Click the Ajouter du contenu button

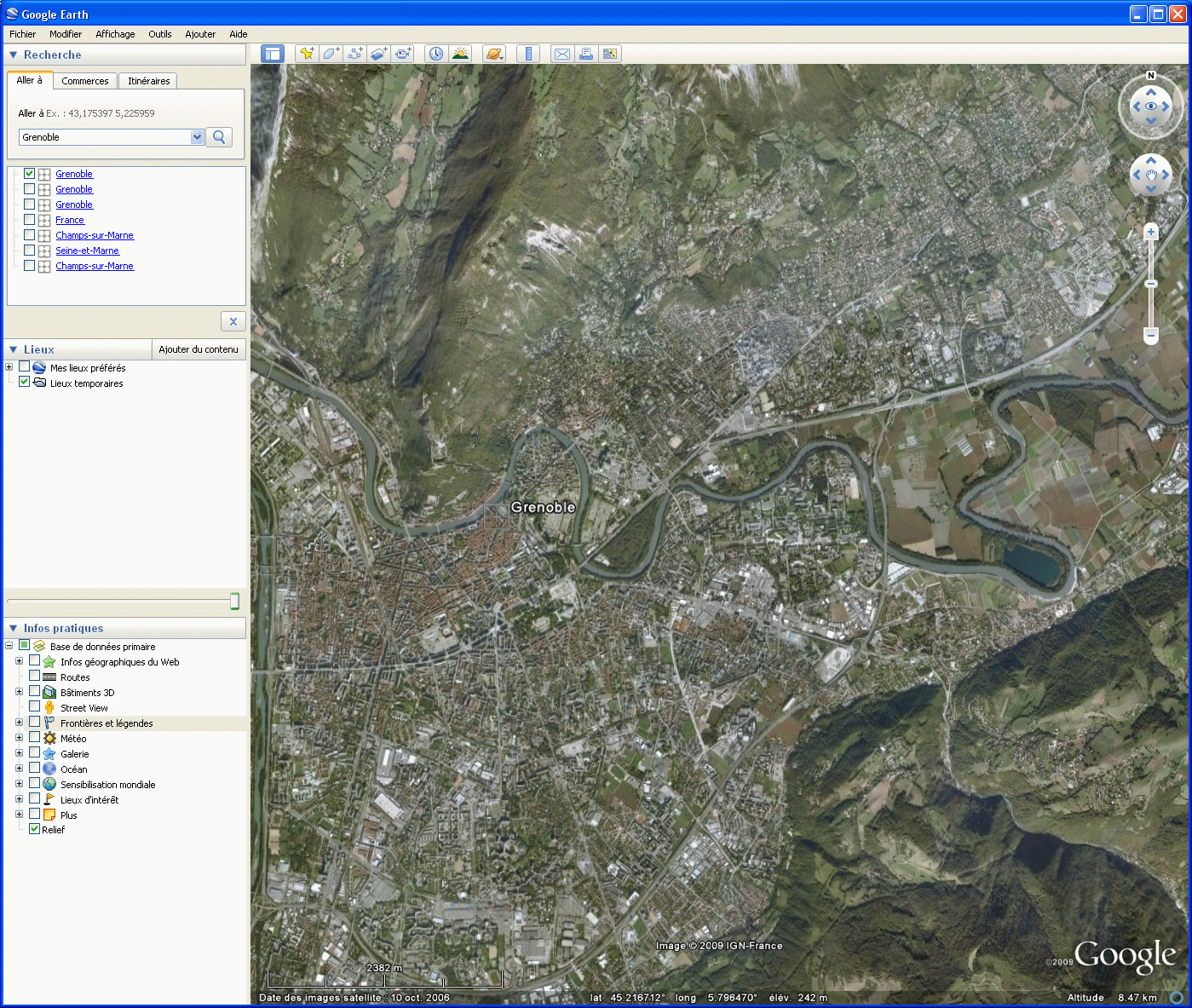199,349
